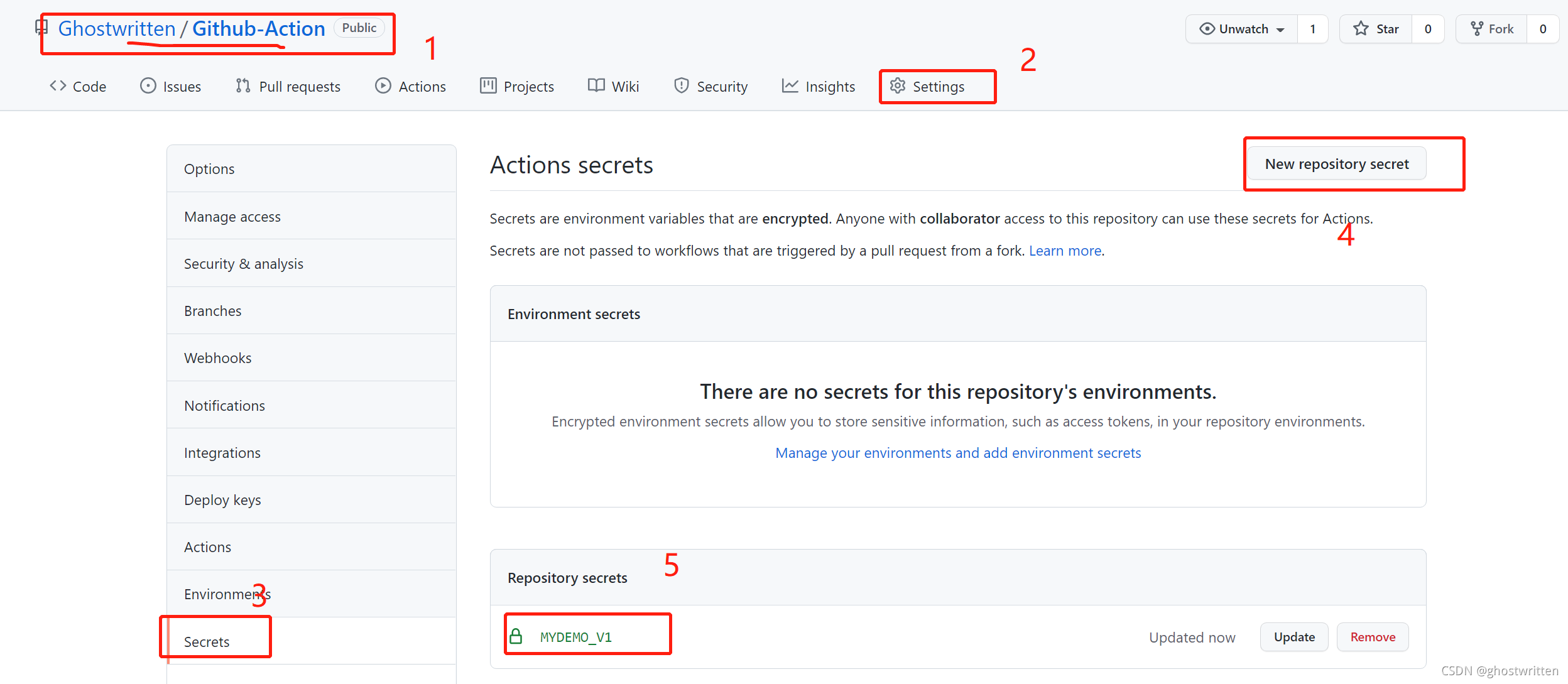Click the Insights graph icon
1568x684 pixels.
point(790,86)
